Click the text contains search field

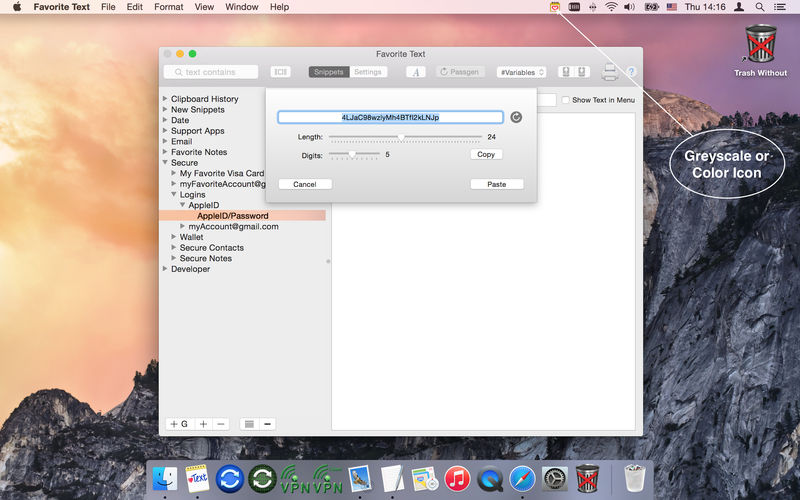(x=211, y=72)
